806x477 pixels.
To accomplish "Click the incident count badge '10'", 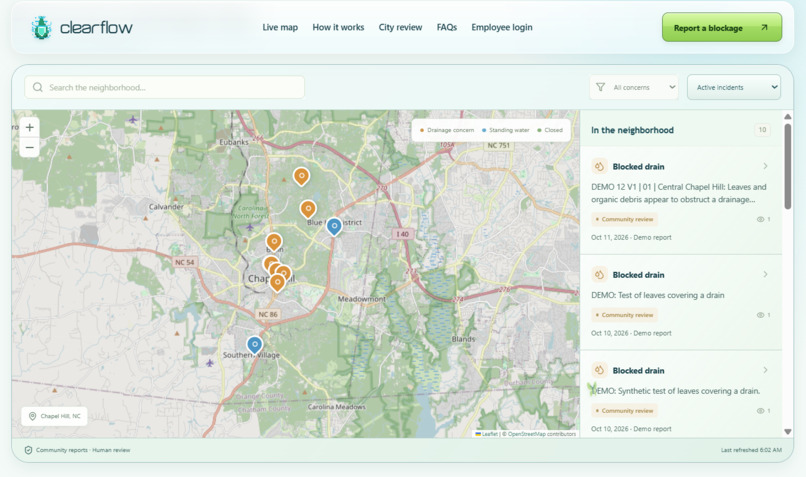I will pyautogui.click(x=762, y=130).
